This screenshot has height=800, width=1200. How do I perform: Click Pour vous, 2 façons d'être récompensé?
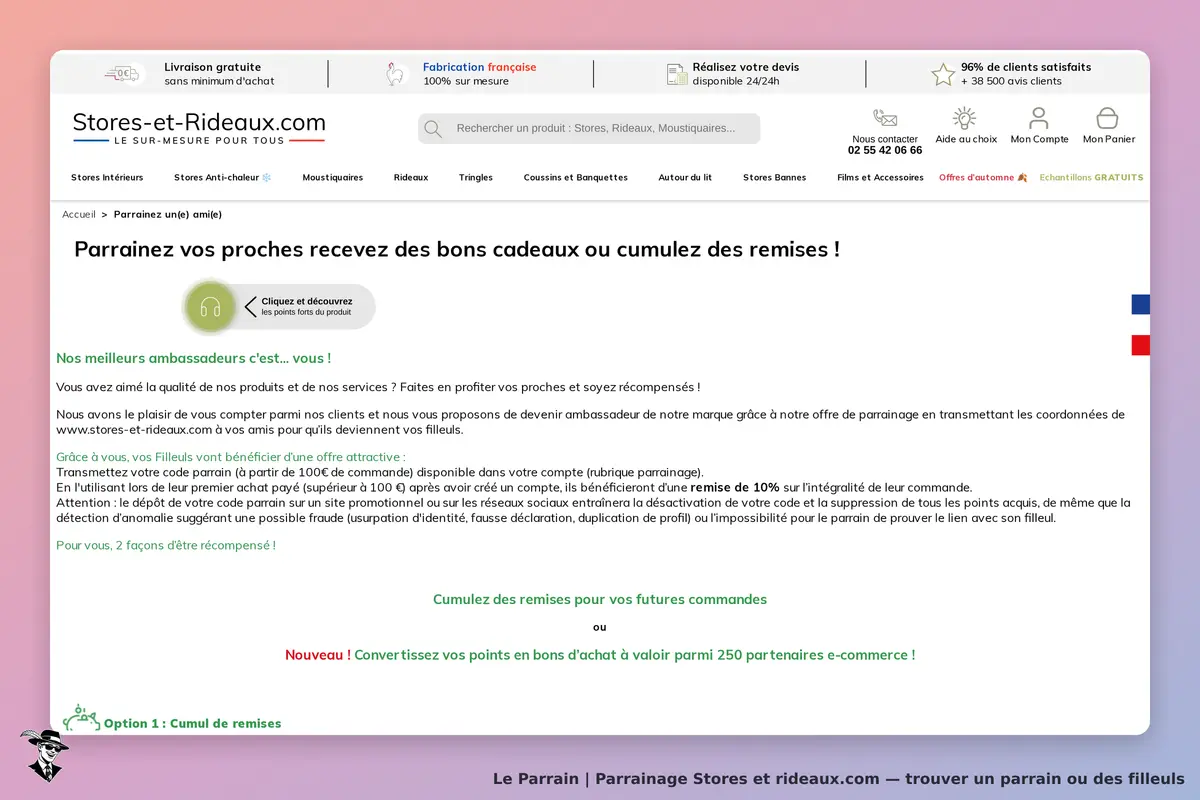166,545
